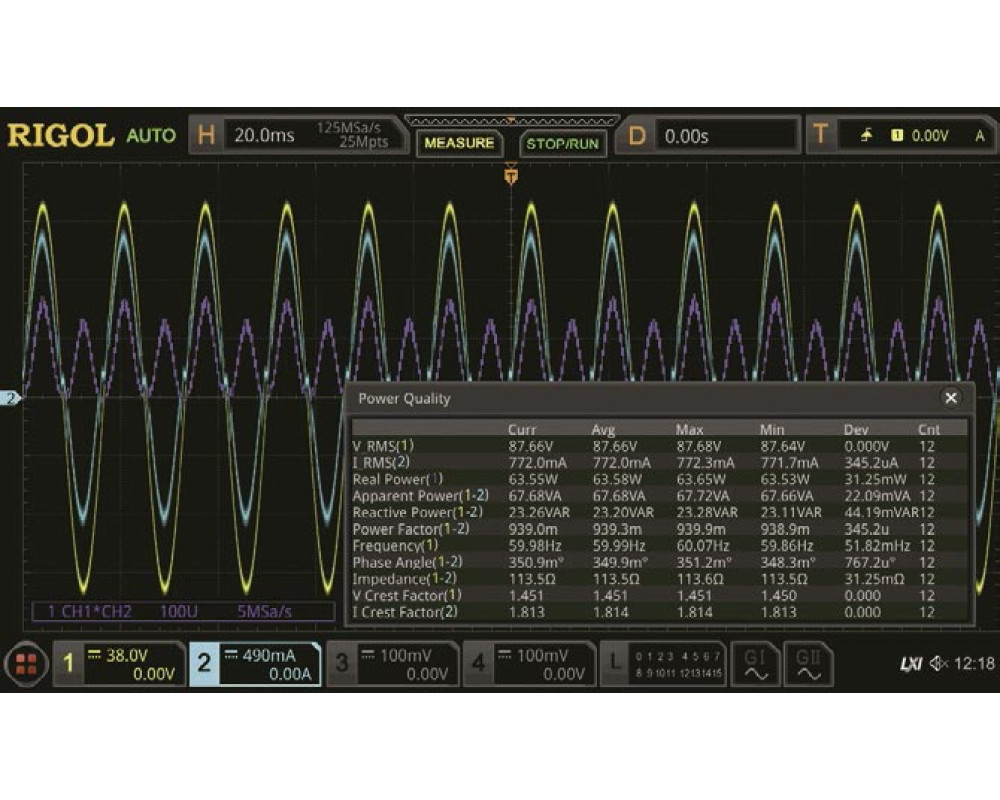Image resolution: width=1000 pixels, height=800 pixels.
Task: Click the channel 2 ground level marker
Action: tap(11, 399)
